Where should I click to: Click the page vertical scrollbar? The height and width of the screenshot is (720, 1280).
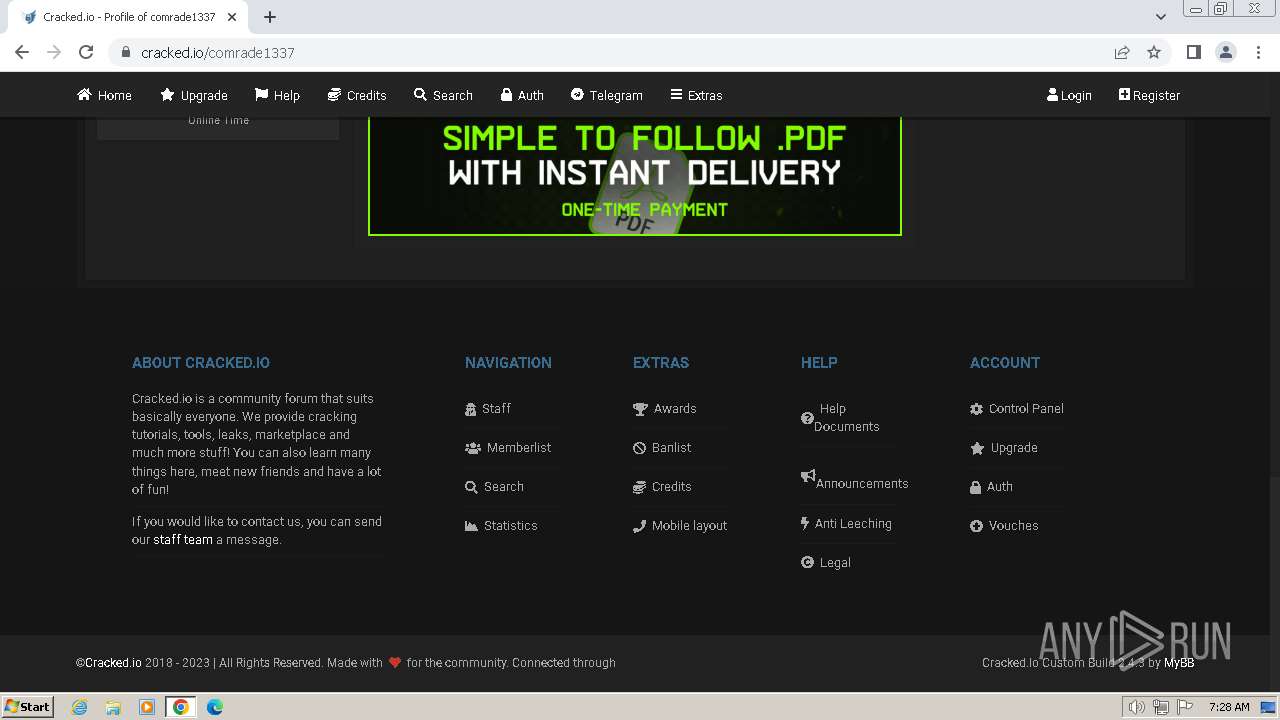pyautogui.click(x=1274, y=380)
